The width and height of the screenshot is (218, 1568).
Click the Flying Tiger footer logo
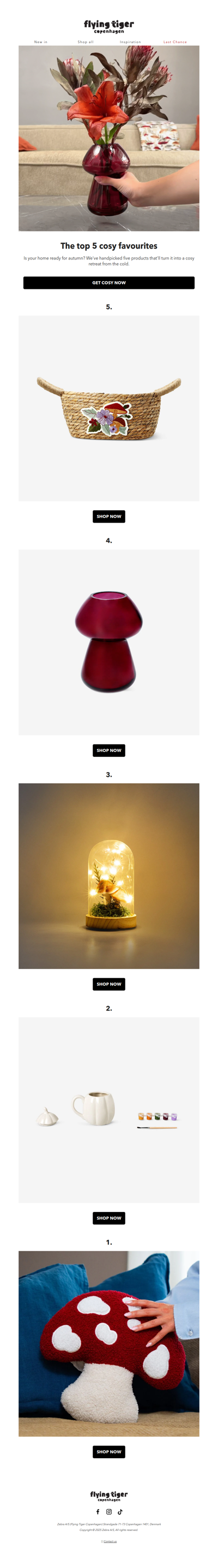tap(108, 1495)
